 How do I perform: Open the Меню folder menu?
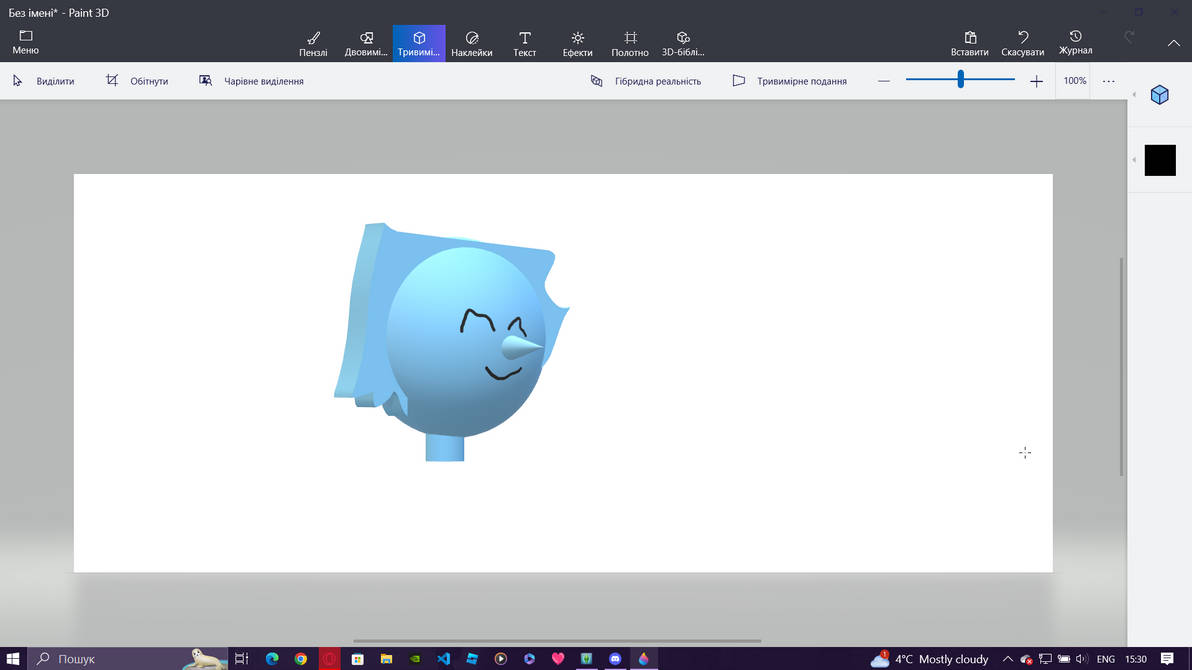coord(25,43)
